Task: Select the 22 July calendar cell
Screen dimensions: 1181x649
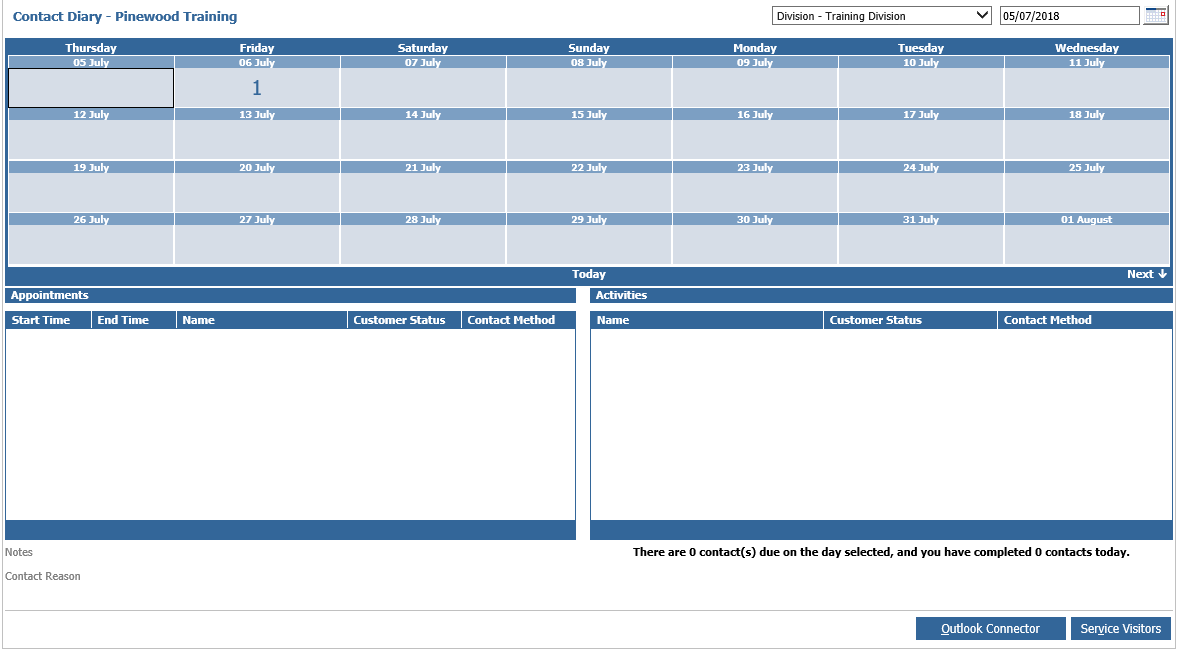Action: (588, 193)
